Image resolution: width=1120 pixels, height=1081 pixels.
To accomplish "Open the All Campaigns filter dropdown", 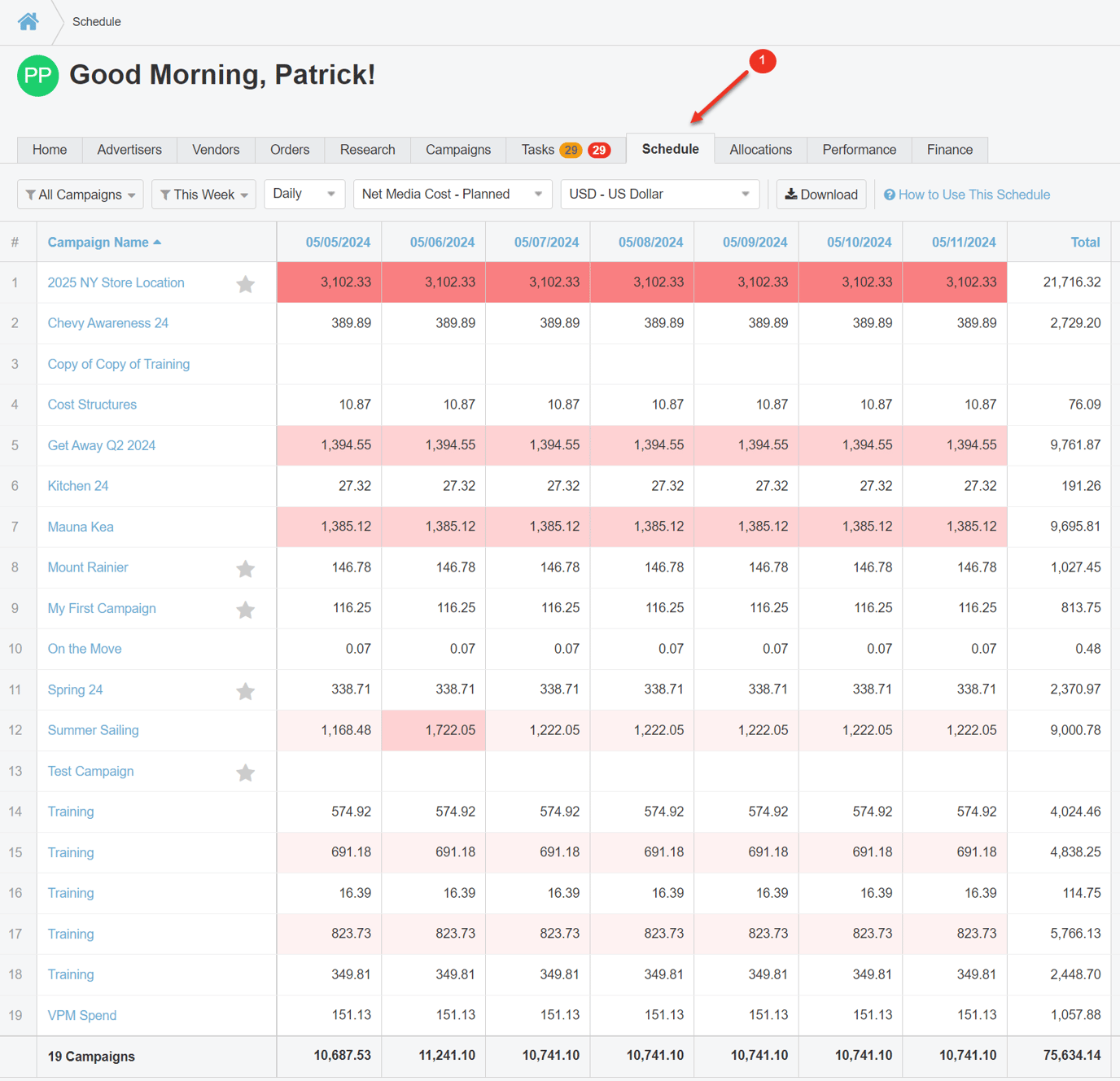I will pyautogui.click(x=81, y=195).
